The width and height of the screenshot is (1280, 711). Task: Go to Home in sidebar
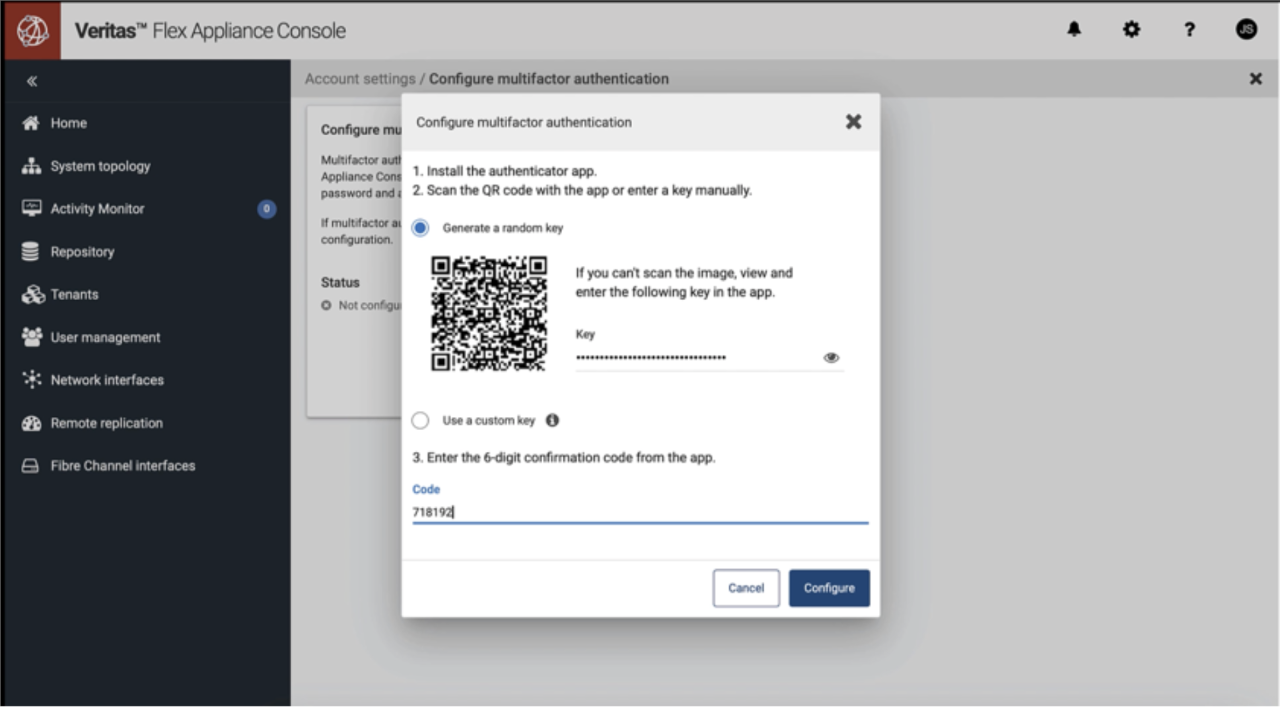pyautogui.click(x=68, y=123)
